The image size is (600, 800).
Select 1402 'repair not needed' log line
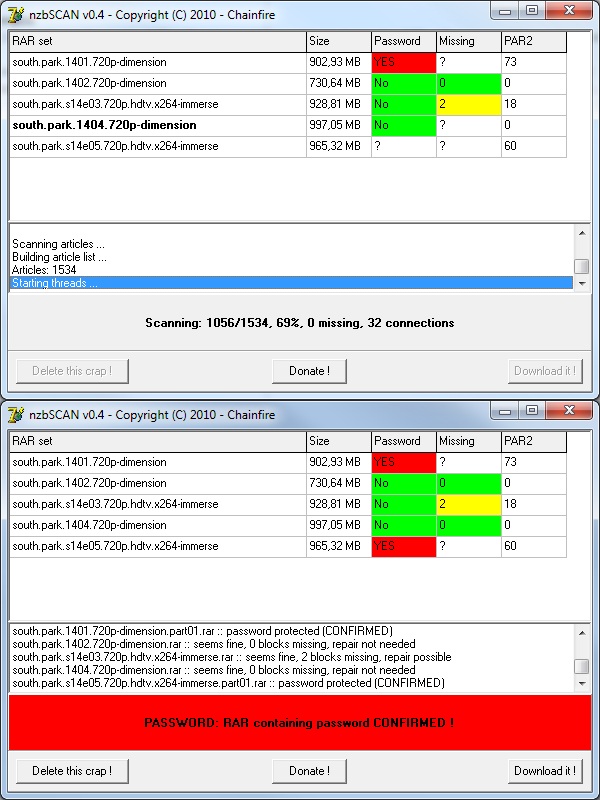click(291, 644)
